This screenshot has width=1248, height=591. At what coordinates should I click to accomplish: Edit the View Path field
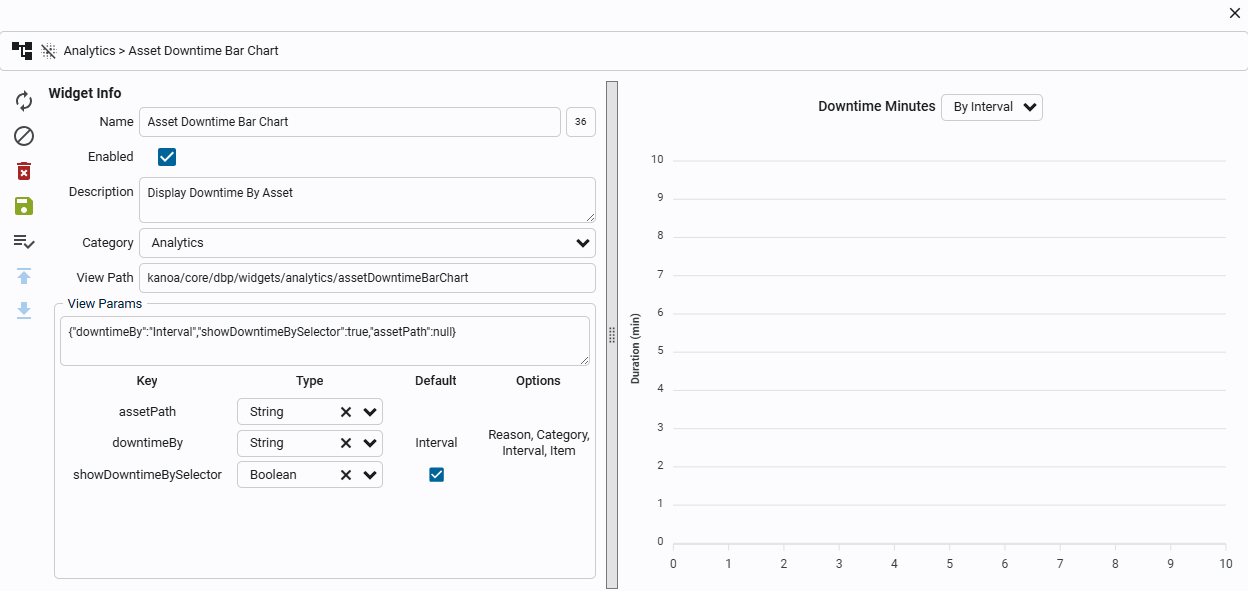[x=367, y=278]
